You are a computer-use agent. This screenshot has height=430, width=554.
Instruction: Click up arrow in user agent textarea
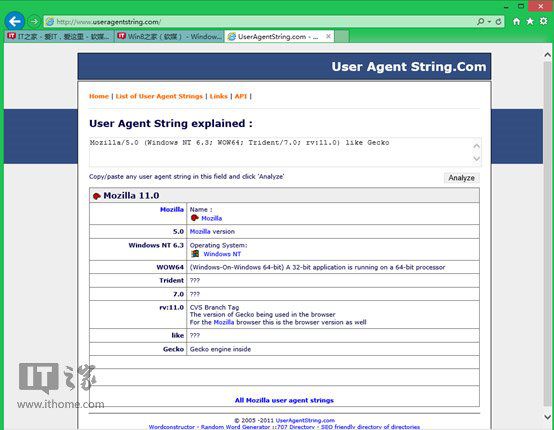[x=476, y=146]
